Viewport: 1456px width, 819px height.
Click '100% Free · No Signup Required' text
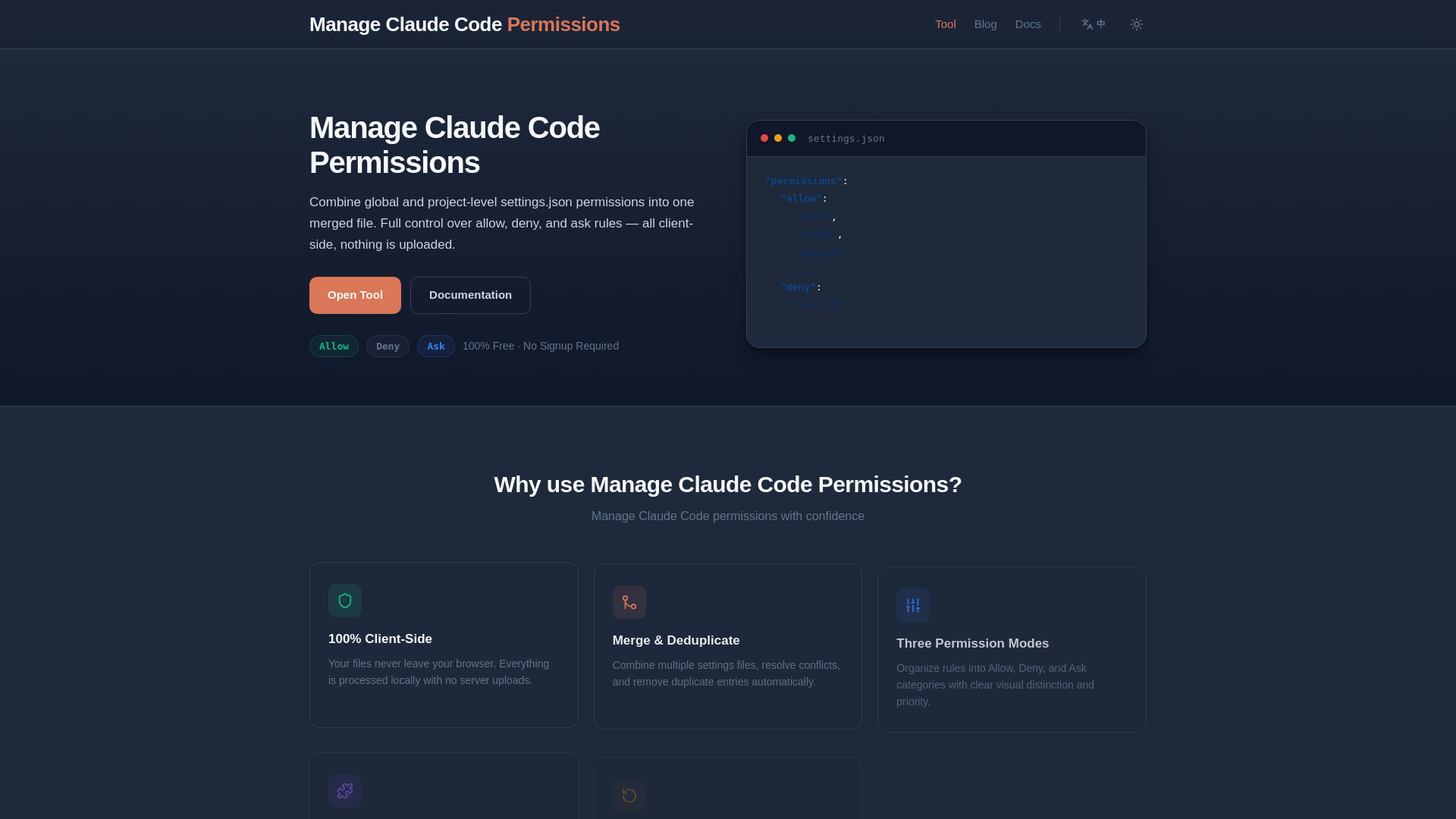(541, 346)
